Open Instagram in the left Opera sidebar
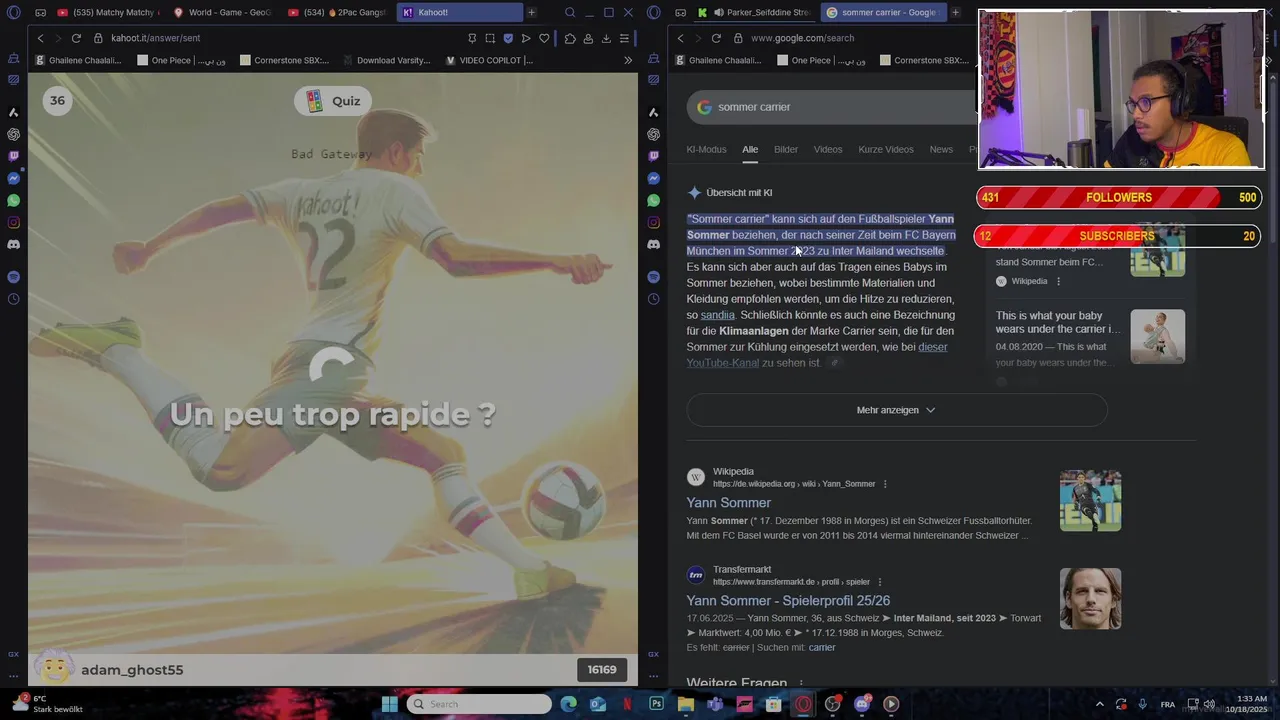This screenshot has height=720, width=1280. click(x=13, y=222)
